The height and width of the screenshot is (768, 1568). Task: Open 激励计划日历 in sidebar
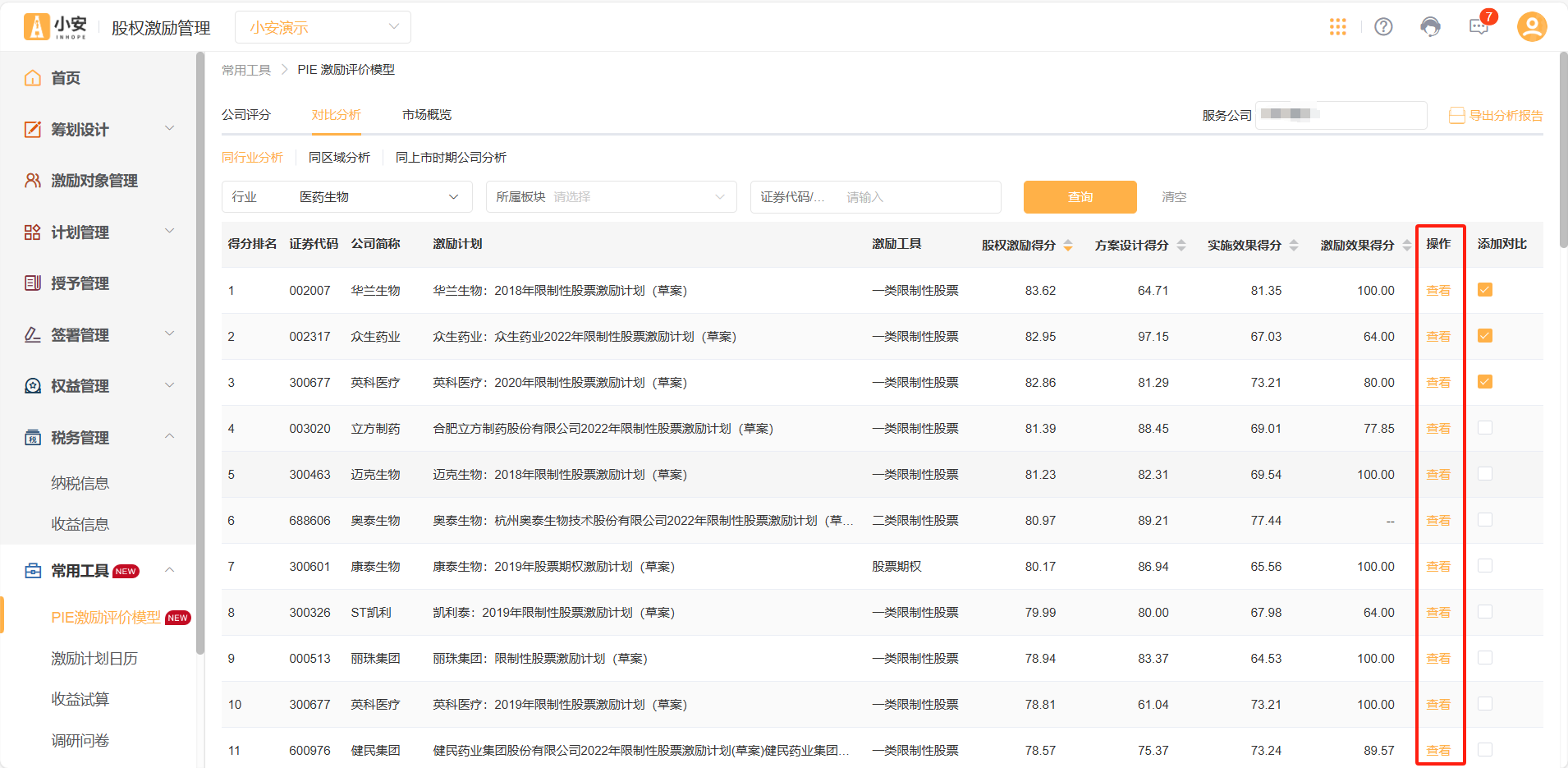(x=94, y=659)
